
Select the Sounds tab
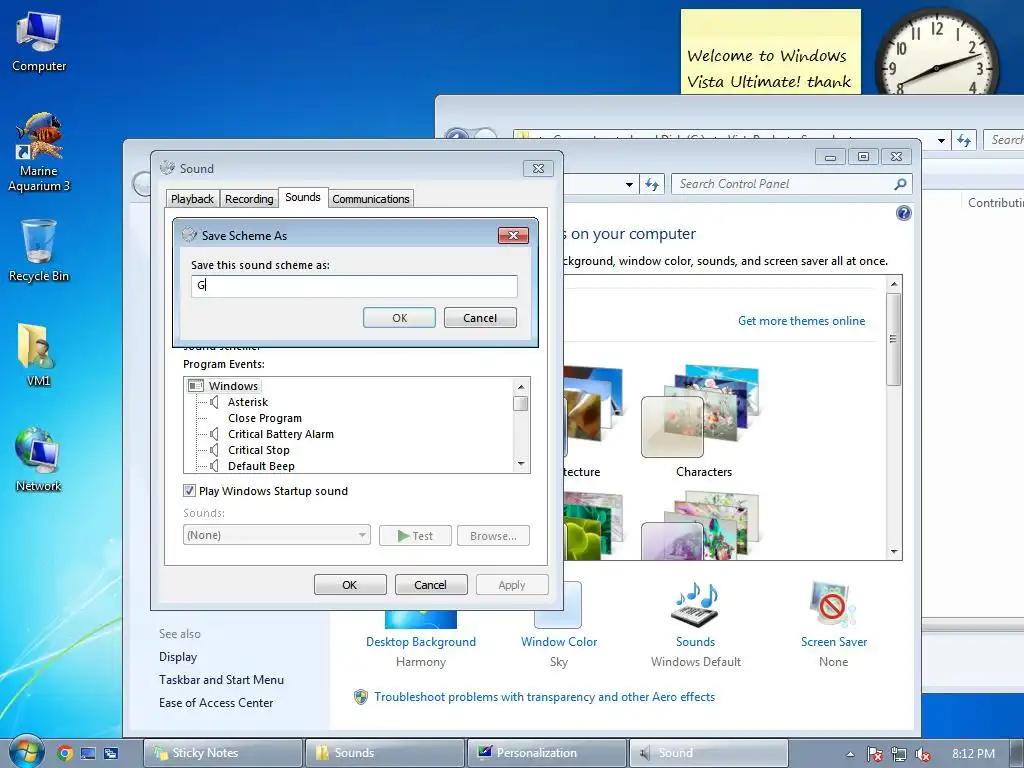point(303,197)
